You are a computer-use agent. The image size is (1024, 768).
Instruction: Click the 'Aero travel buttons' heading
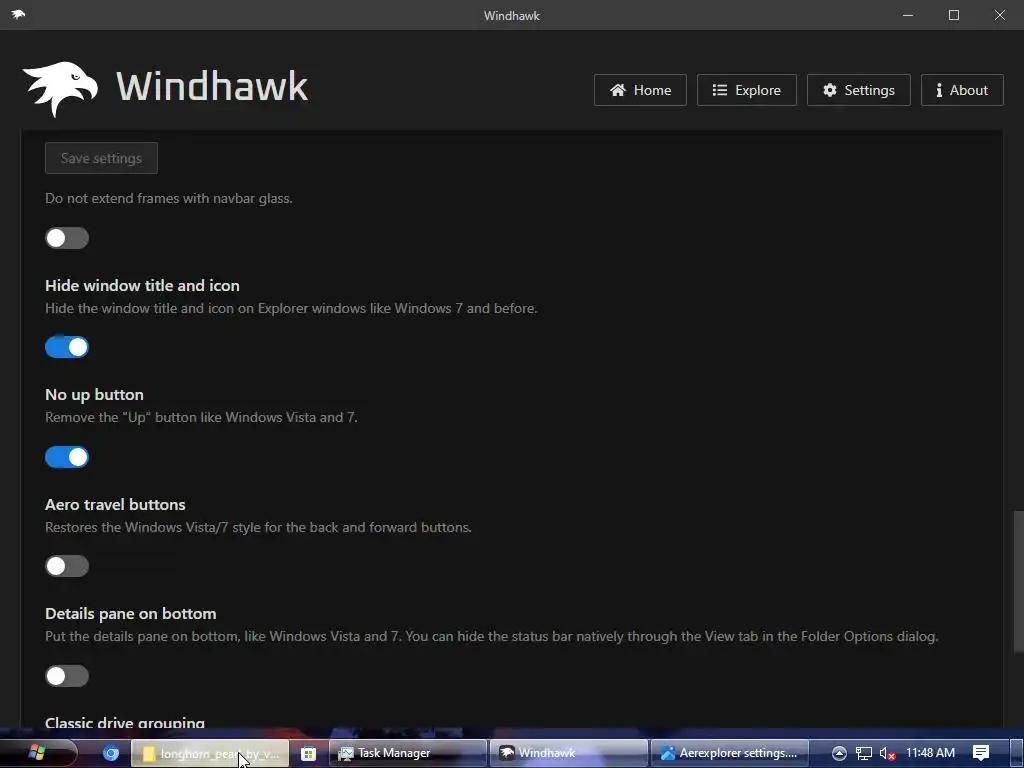pyautogui.click(x=115, y=504)
